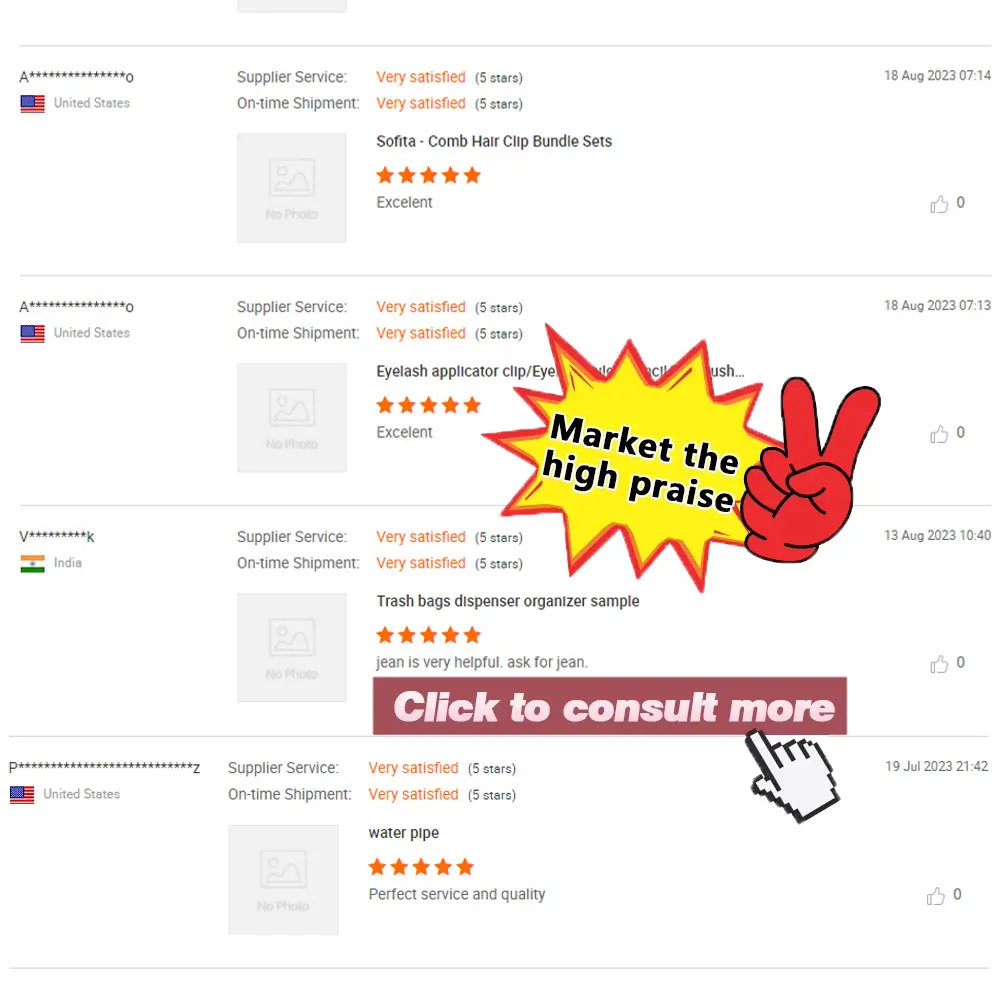This screenshot has height=1000, width=1000.
Task: Open the Sofita Comb Hair Clip Bundle Sets link
Action: coord(494,142)
